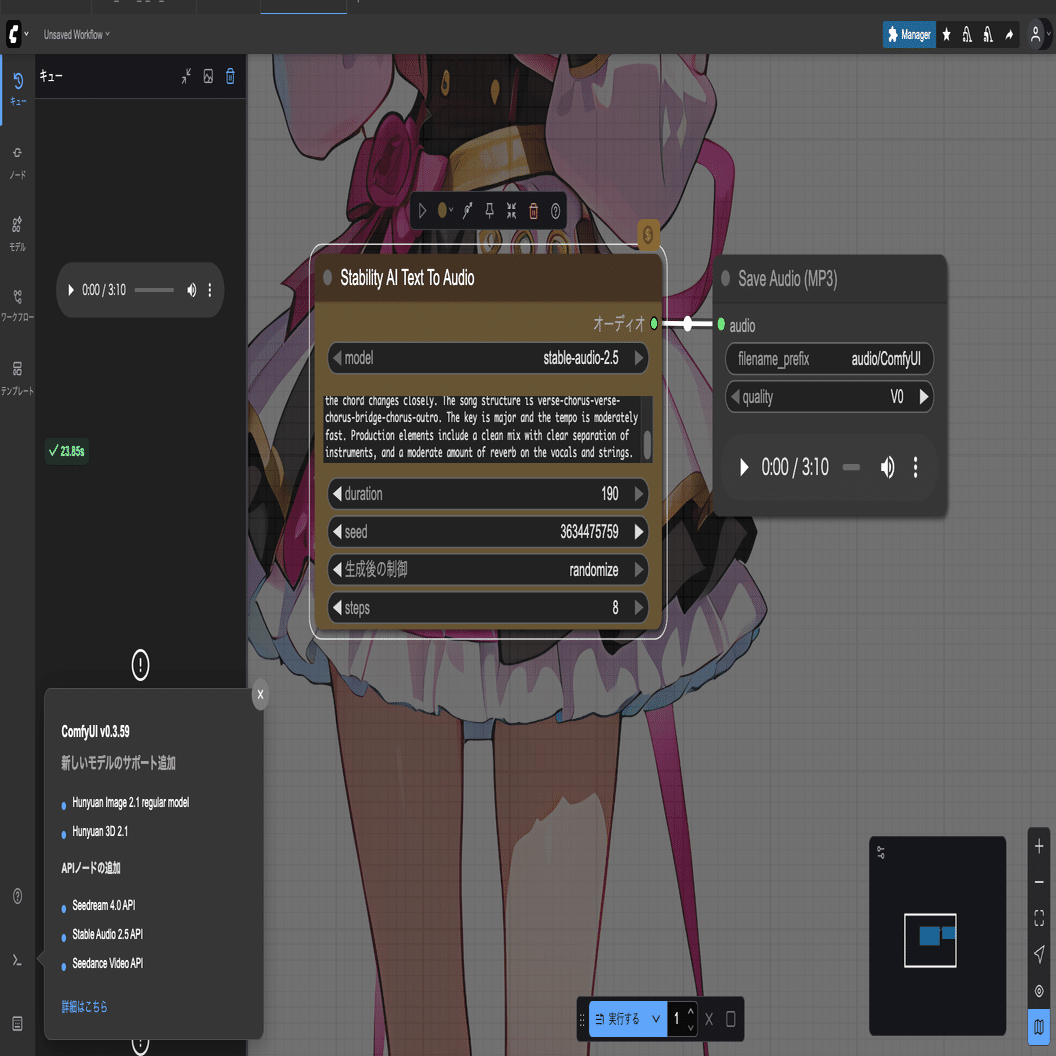The image size is (1056, 1056).
Task: Click the share arrow icon in top bar
Action: (1009, 34)
